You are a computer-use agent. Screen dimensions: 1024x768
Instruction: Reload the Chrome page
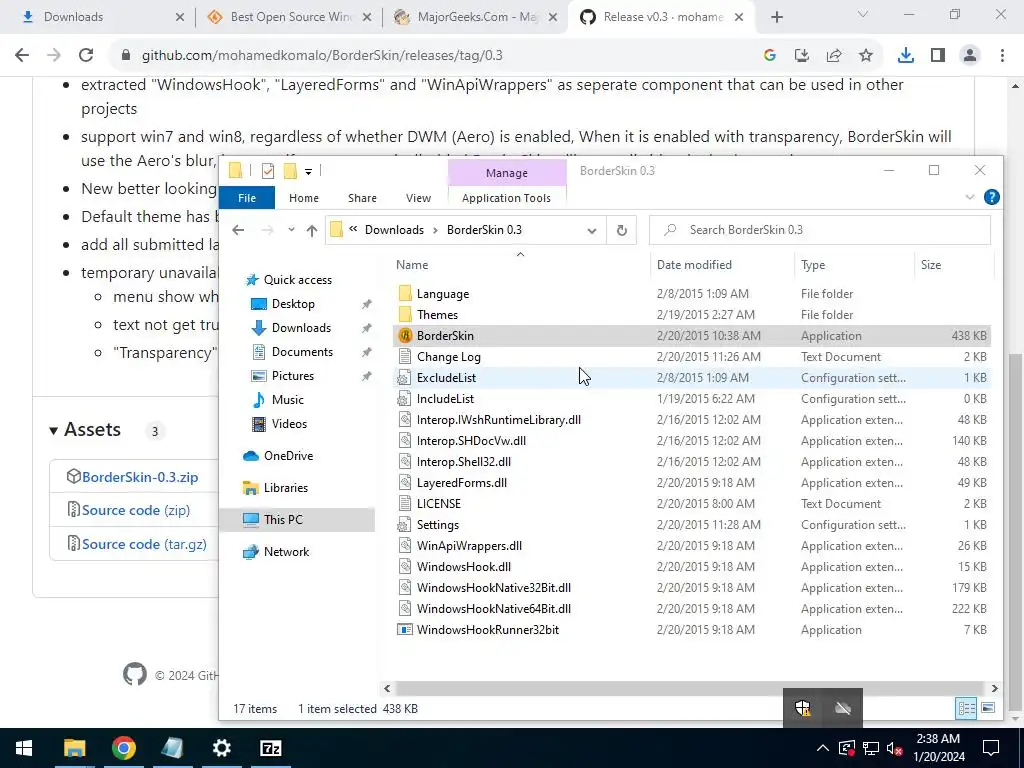click(x=86, y=56)
